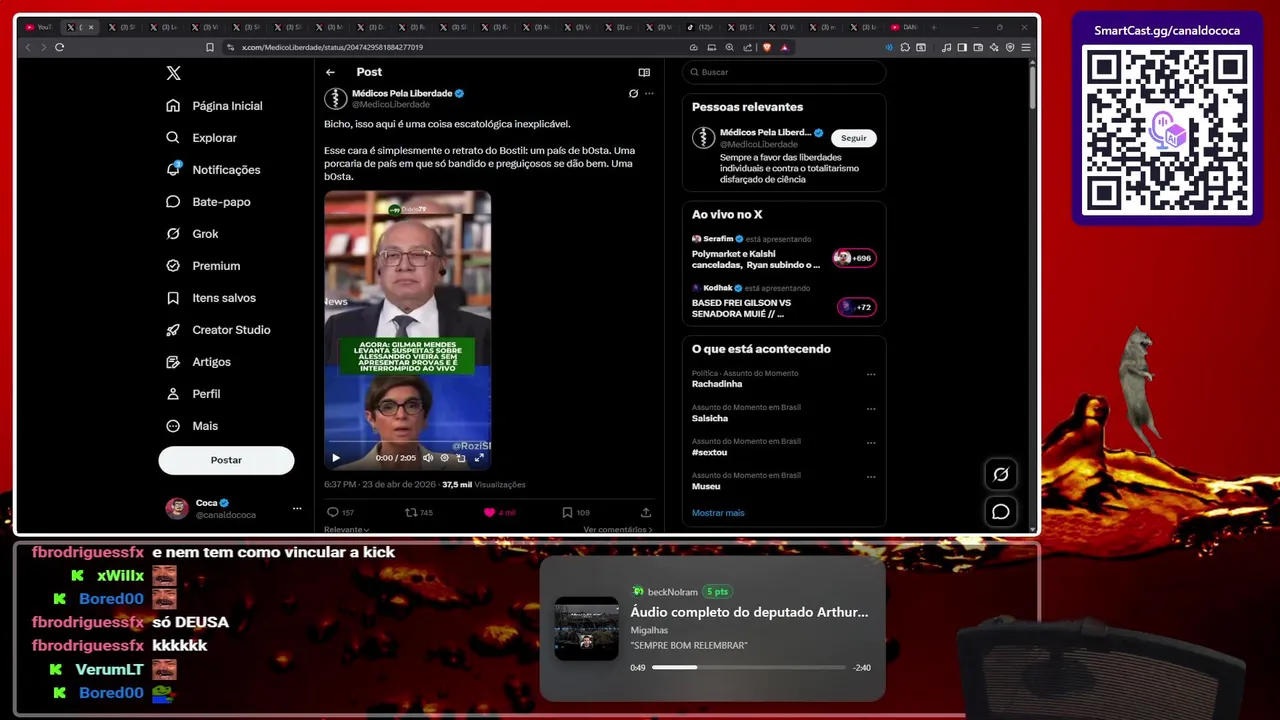1280x720 pixels.
Task: Bookmark the page from the address bar
Action: pos(210,47)
